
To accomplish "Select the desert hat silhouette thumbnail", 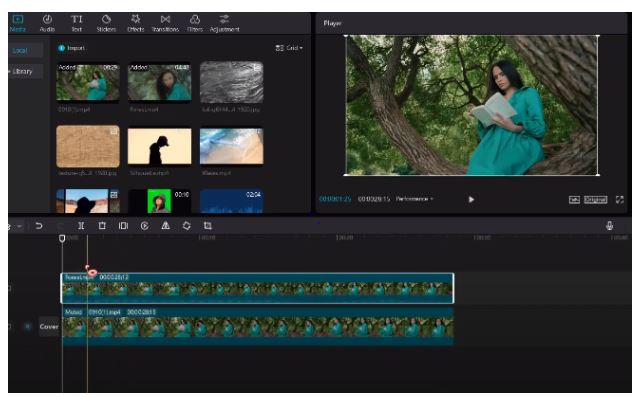I will (x=88, y=201).
